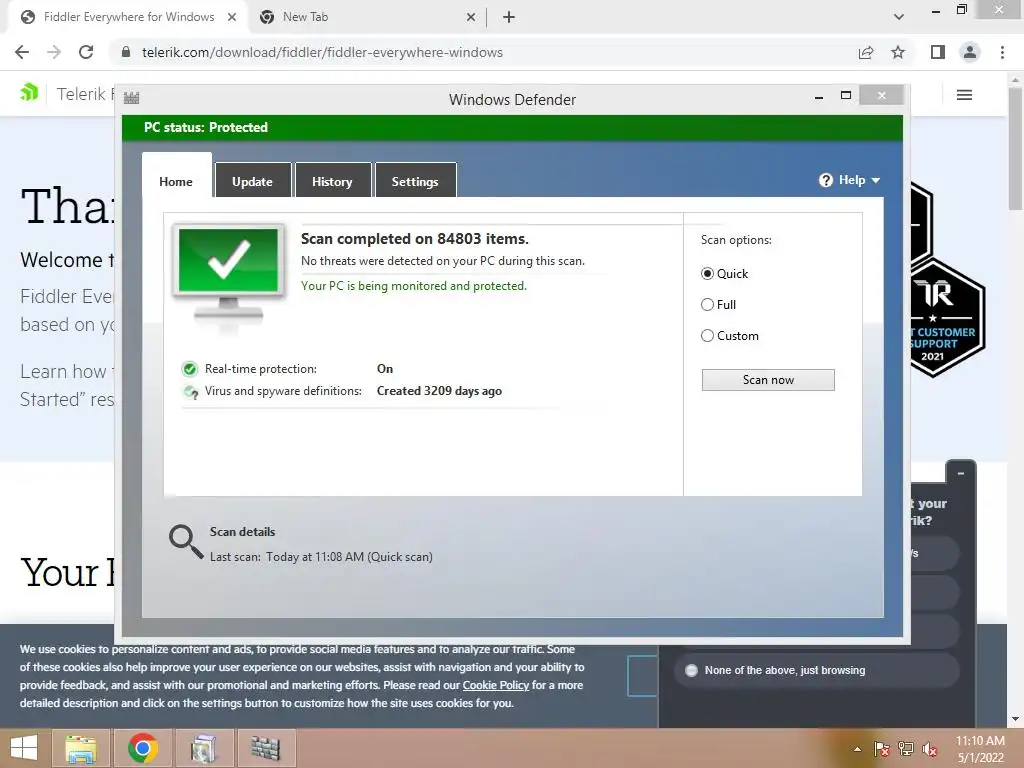Viewport: 1024px width, 768px height.
Task: Select the Quick scan radio option
Action: click(x=707, y=274)
